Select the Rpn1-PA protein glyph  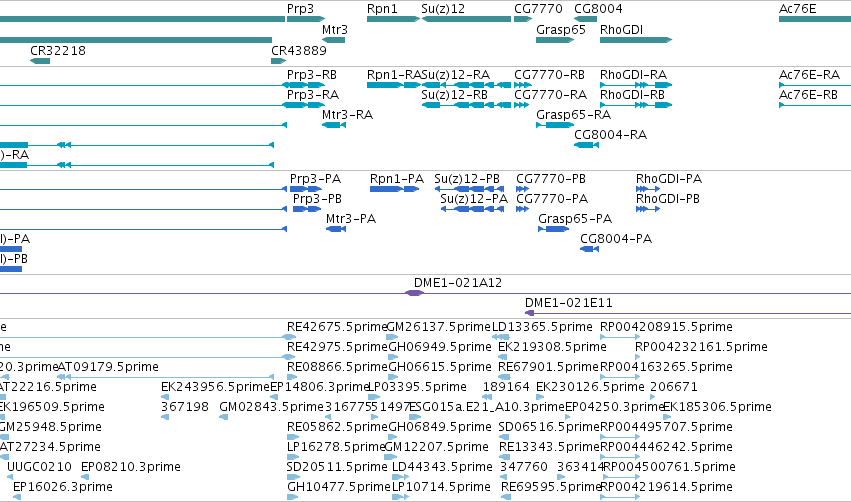(x=394, y=189)
